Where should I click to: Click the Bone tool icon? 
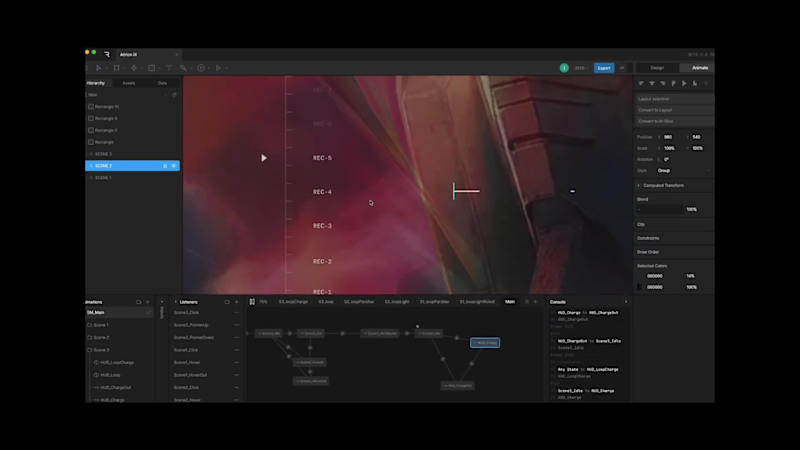(x=183, y=68)
